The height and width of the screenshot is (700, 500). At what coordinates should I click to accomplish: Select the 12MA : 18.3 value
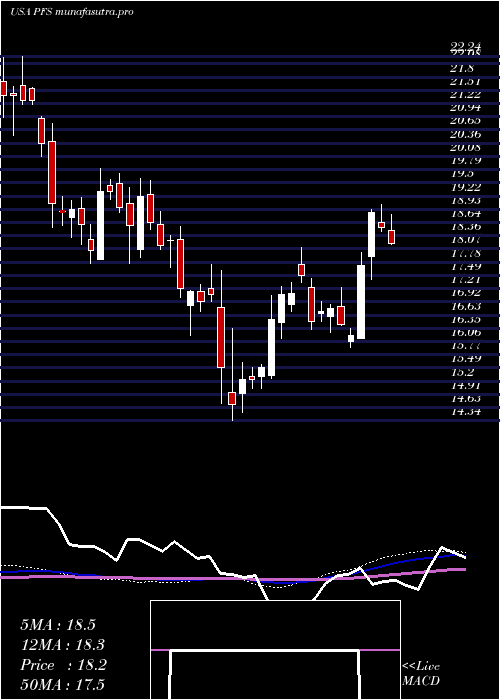click(63, 645)
